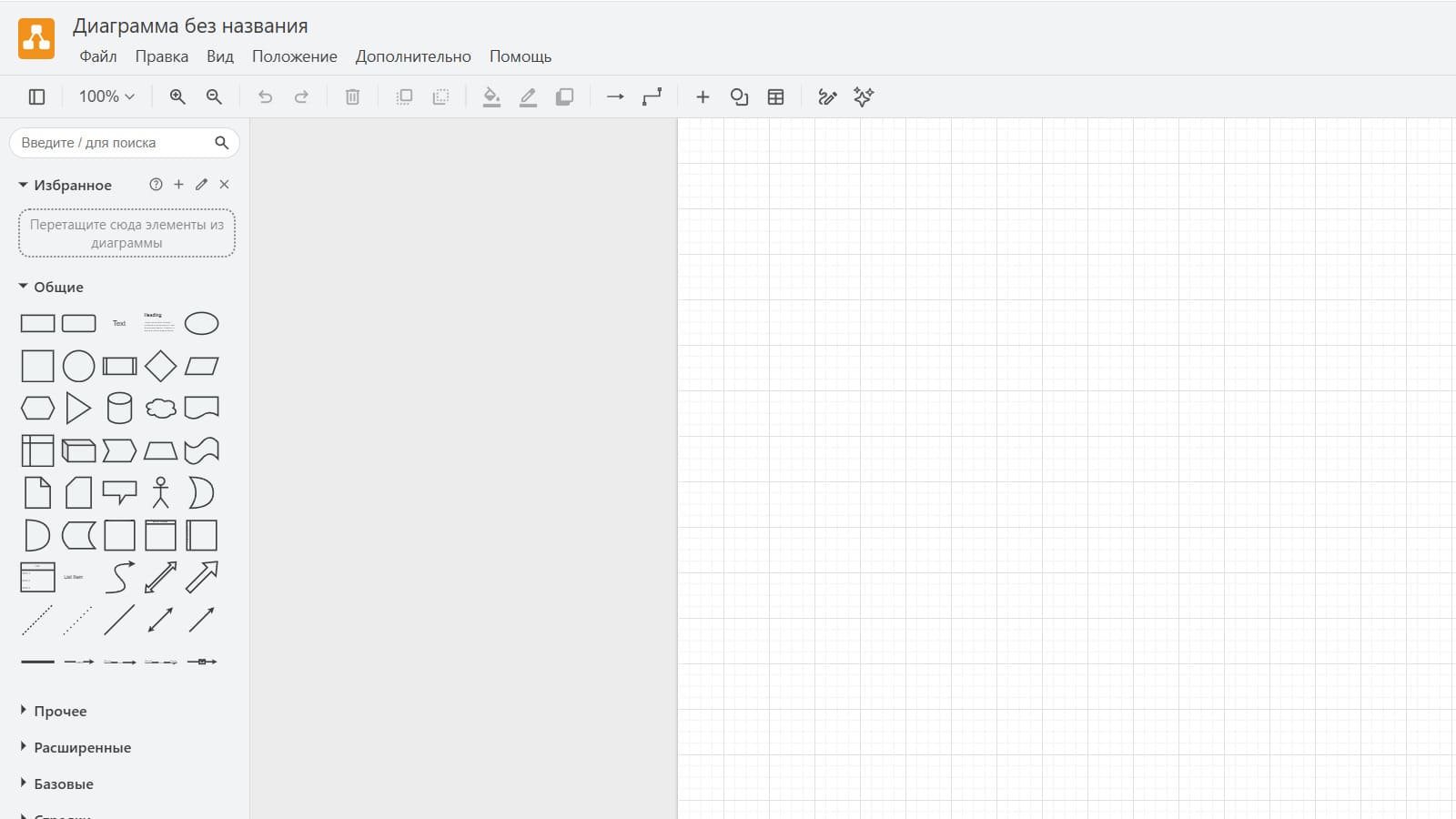The image size is (1456, 819).
Task: Select the freehand drawing tool icon
Action: pyautogui.click(x=827, y=96)
